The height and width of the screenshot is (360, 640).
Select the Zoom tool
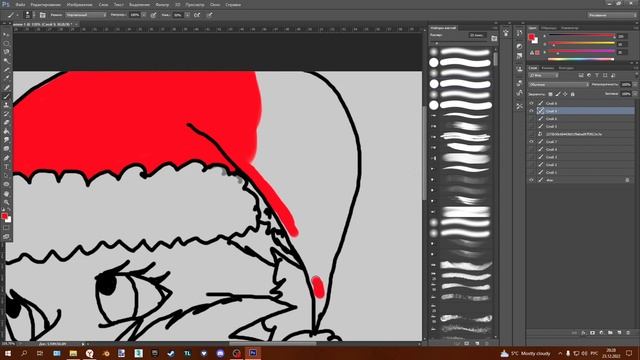tap(7, 202)
